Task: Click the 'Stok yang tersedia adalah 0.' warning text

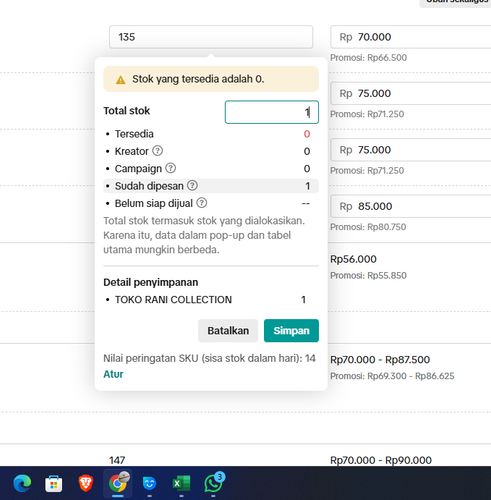Action: click(x=198, y=79)
